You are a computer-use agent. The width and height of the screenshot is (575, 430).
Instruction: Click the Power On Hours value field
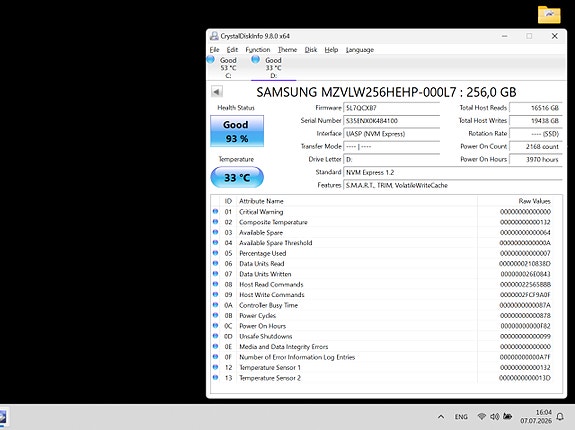tap(536, 159)
